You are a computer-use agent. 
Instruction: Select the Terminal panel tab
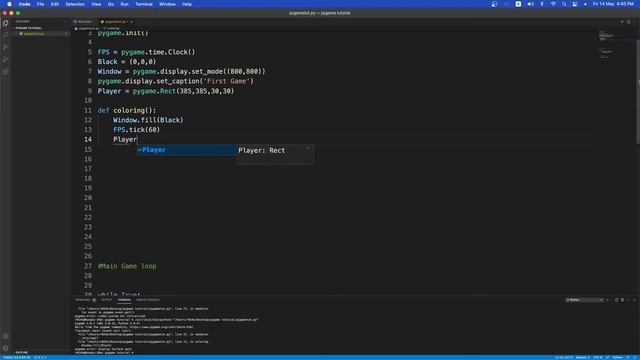pos(124,300)
